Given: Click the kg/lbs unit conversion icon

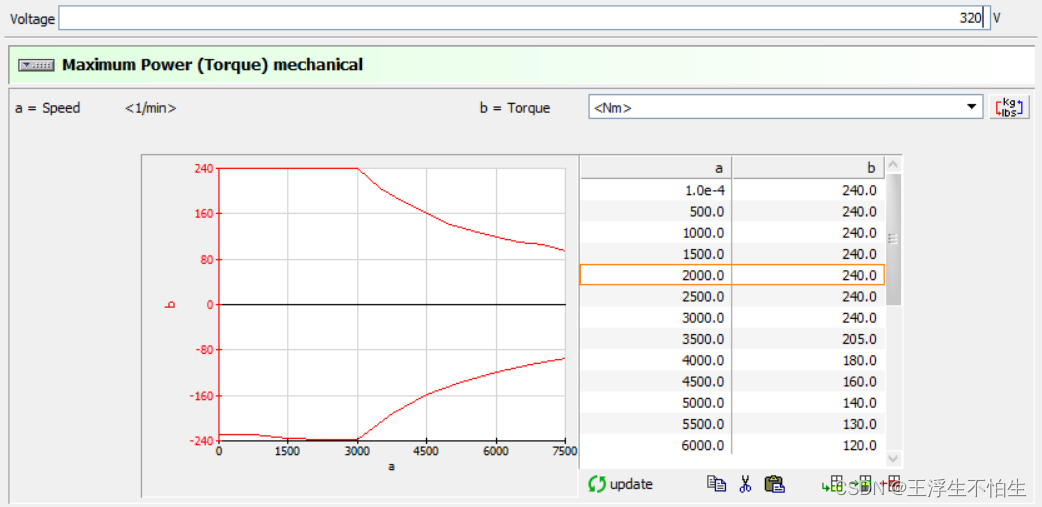Looking at the screenshot, I should (1009, 107).
